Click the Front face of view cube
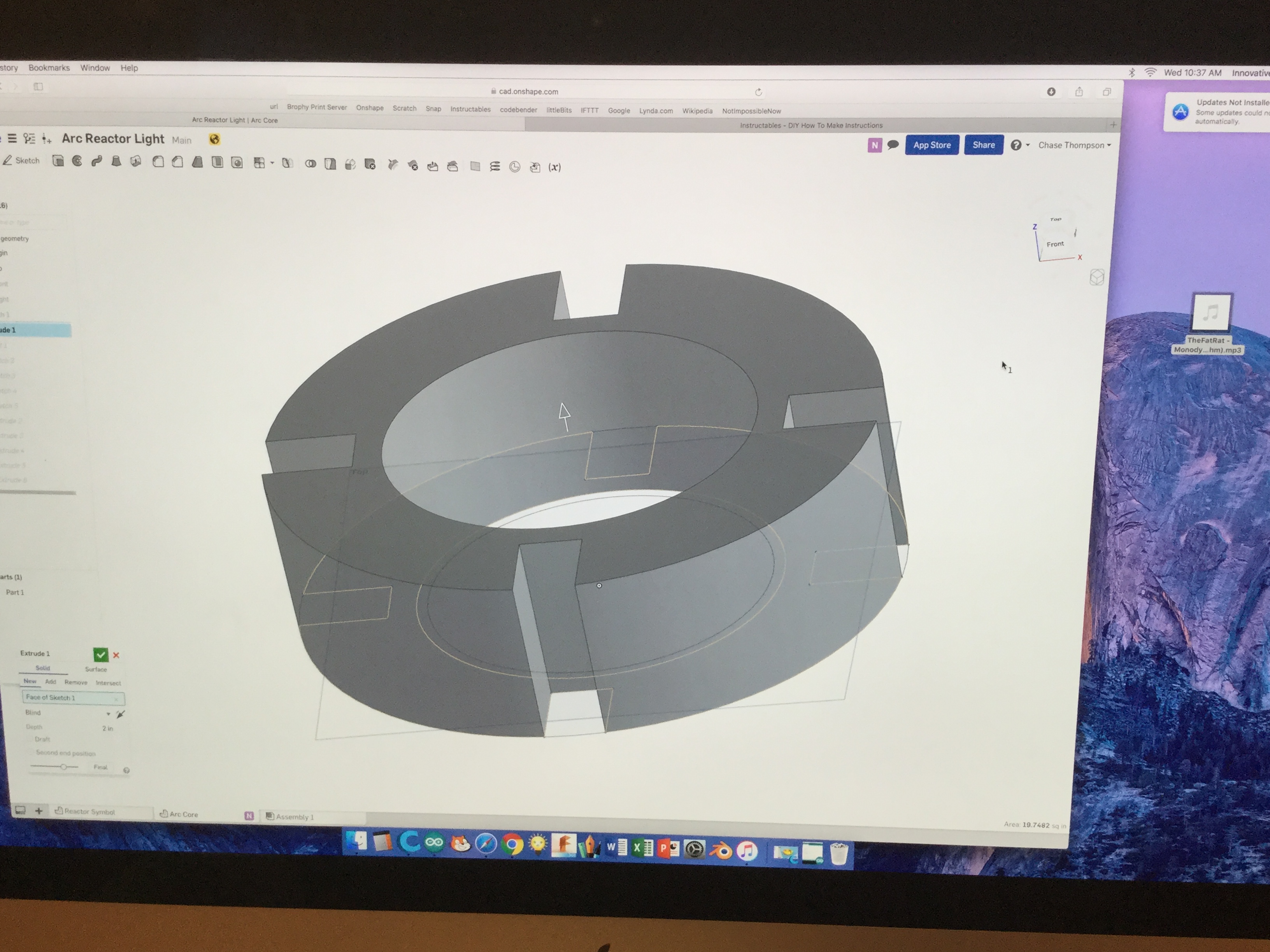This screenshot has height=952, width=1270. [x=1055, y=244]
